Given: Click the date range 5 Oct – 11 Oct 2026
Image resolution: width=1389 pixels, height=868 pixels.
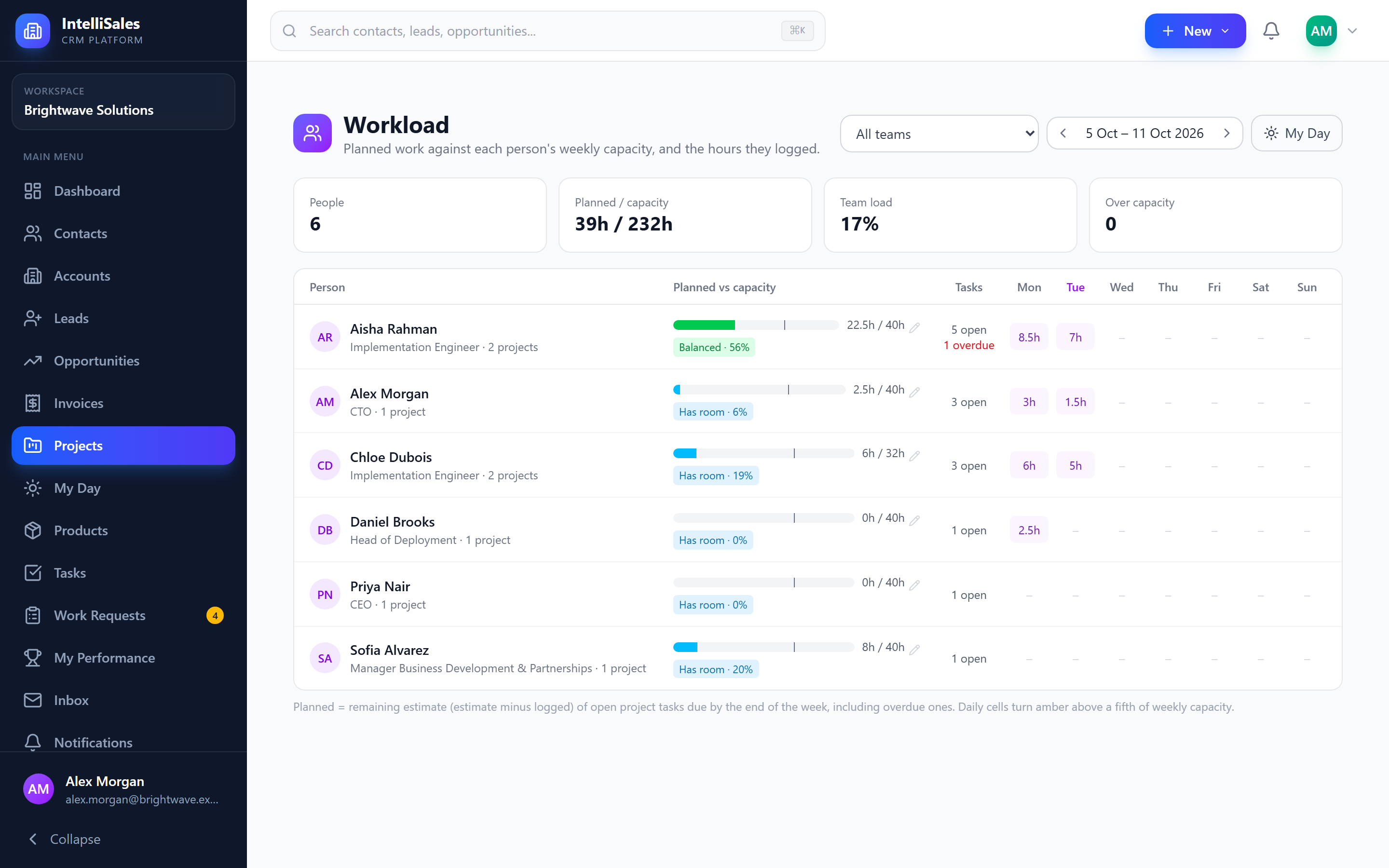Looking at the screenshot, I should coord(1144,133).
